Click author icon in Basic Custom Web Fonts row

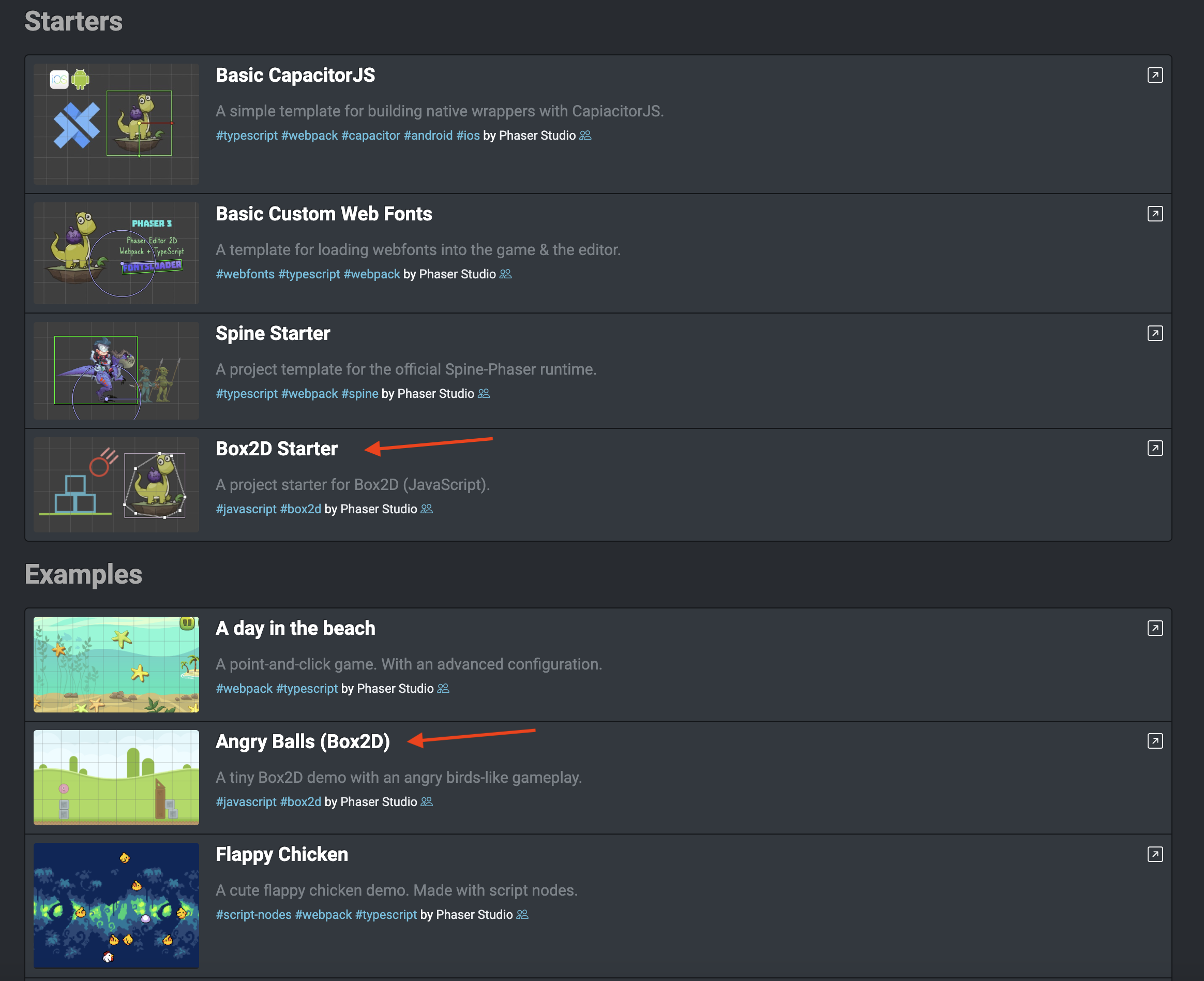pyautogui.click(x=505, y=274)
